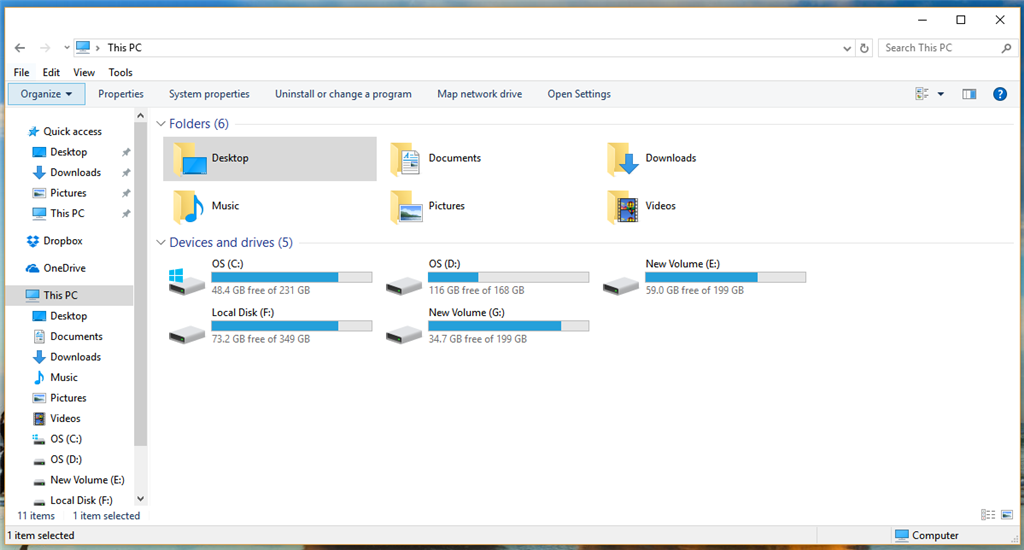This screenshot has height=550, width=1024.
Task: Click Map network drive
Action: [x=479, y=94]
